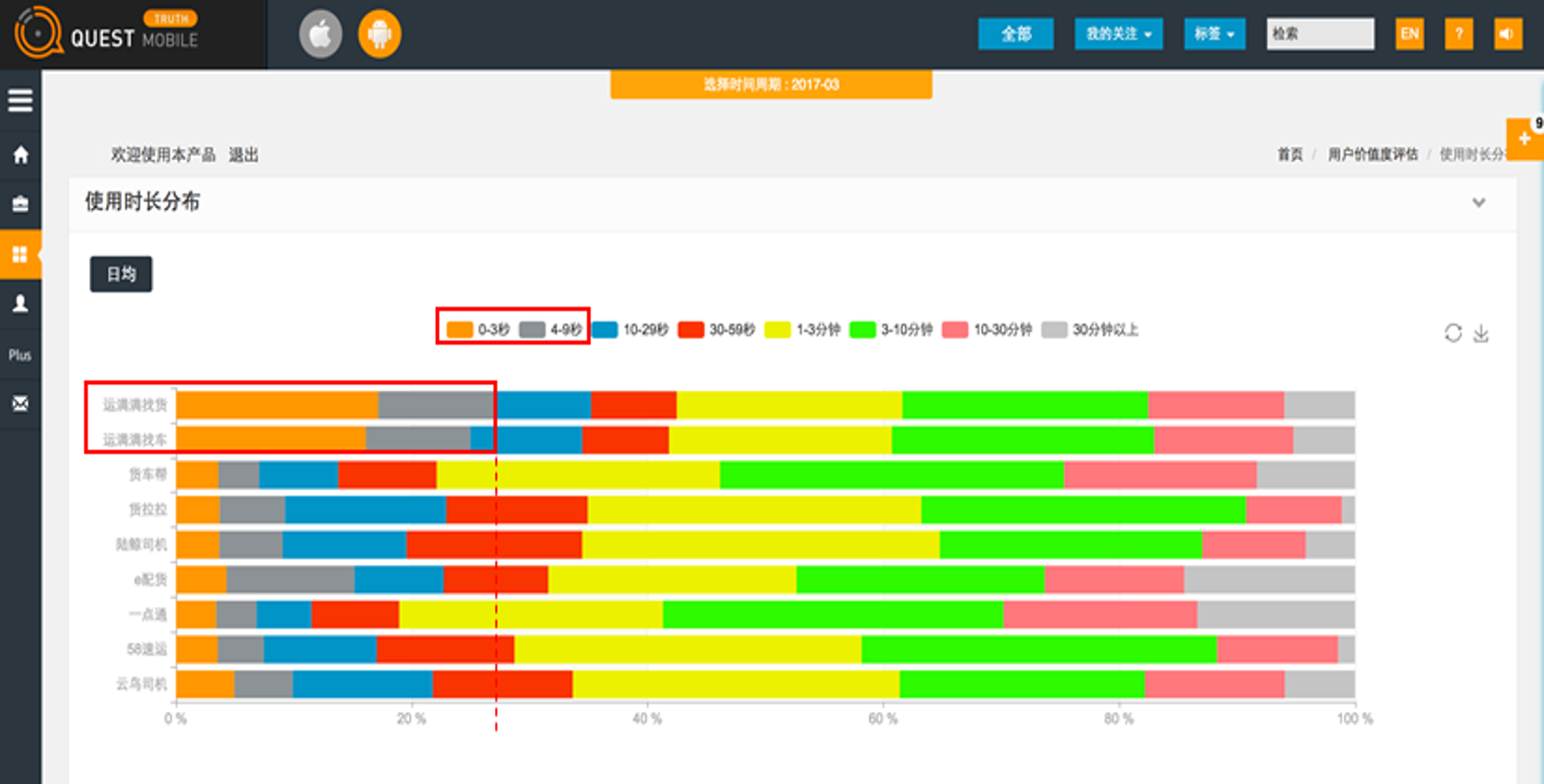The width and height of the screenshot is (1544, 784).
Task: Open the user profile sidebar icon
Action: pyautogui.click(x=20, y=304)
